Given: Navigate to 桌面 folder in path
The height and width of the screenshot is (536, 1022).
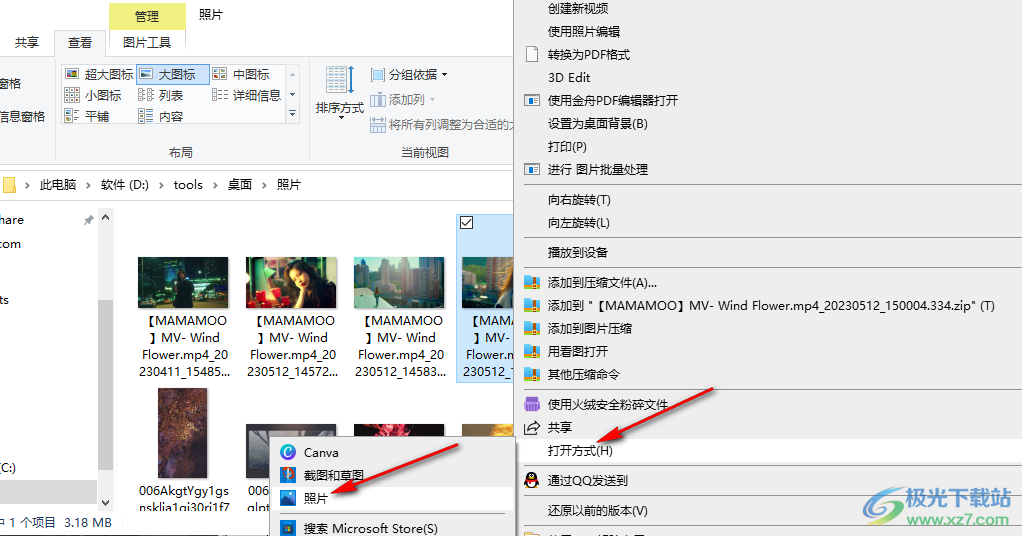Looking at the screenshot, I should coord(240,185).
